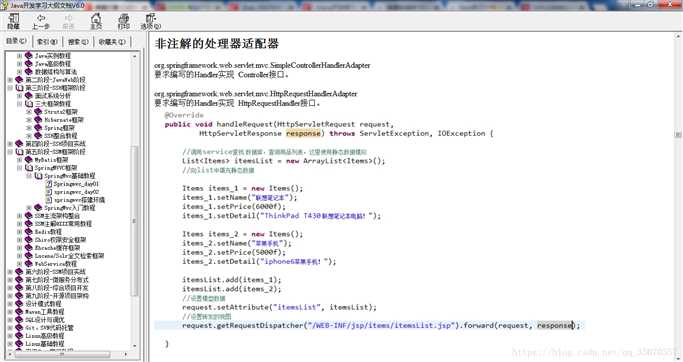Expand the 第六阶段-SSM项目实战 node
683x362 pixels.
(10, 272)
